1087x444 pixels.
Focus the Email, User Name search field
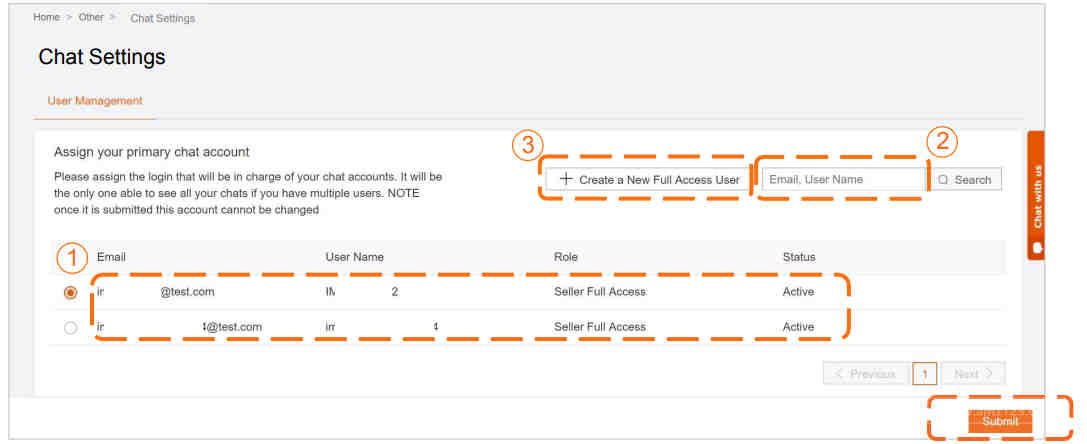tap(845, 179)
